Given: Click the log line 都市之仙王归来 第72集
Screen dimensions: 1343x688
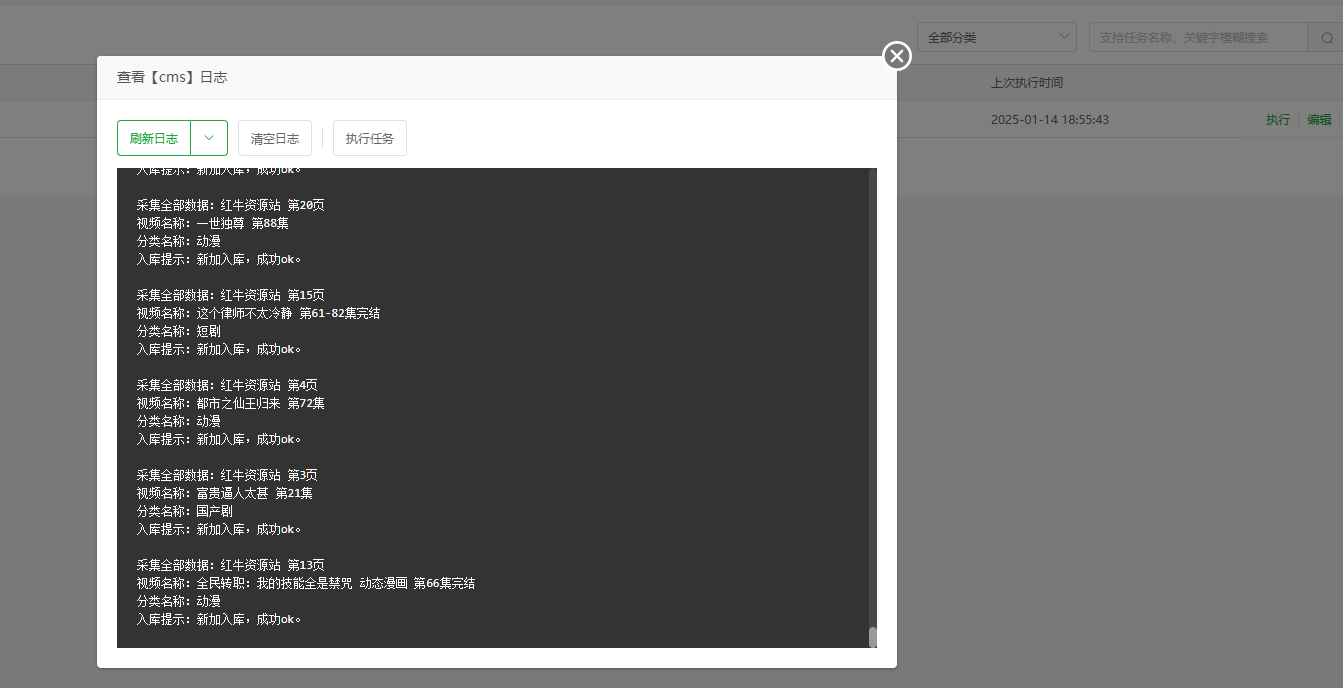Looking at the screenshot, I should point(231,404).
